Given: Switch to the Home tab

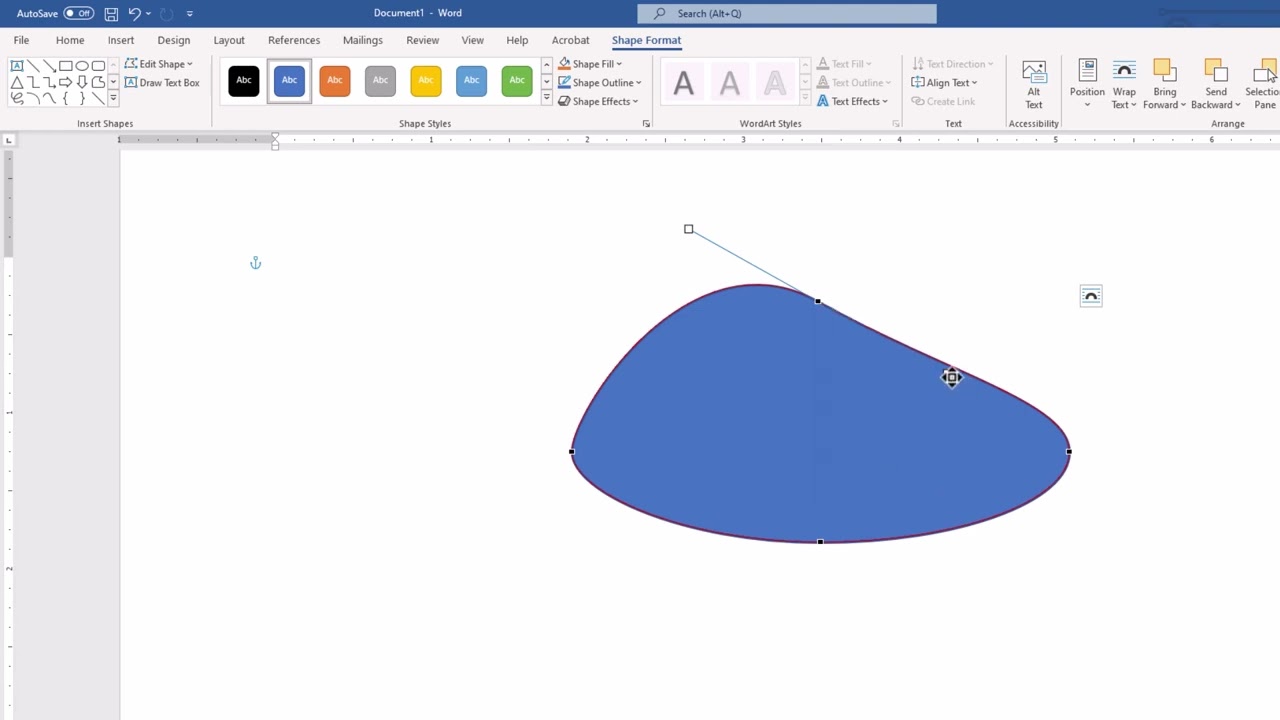Looking at the screenshot, I should (x=70, y=40).
